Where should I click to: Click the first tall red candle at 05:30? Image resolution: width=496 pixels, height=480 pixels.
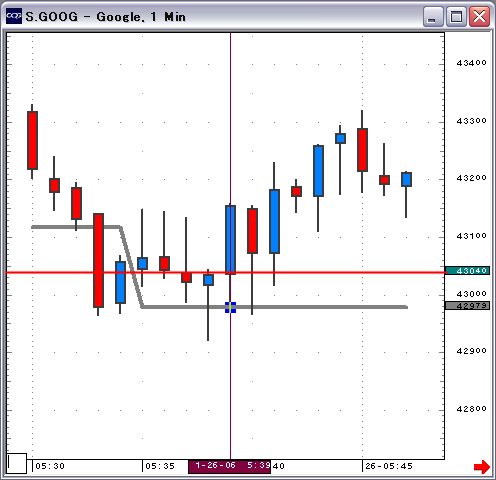[x=32, y=140]
